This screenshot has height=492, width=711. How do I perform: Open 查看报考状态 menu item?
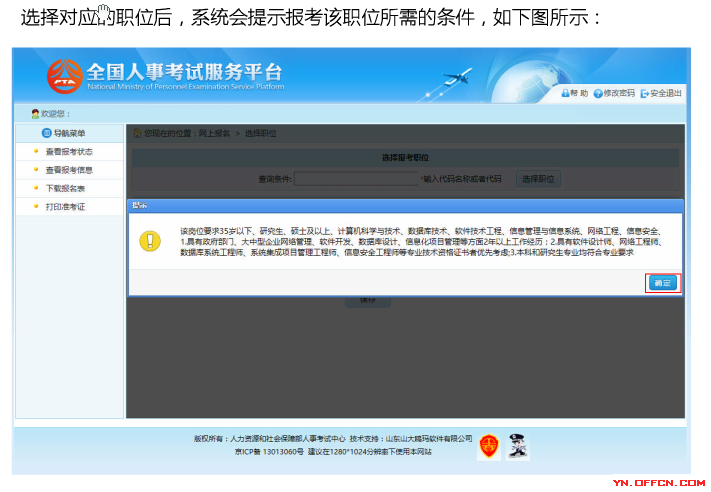(x=69, y=152)
